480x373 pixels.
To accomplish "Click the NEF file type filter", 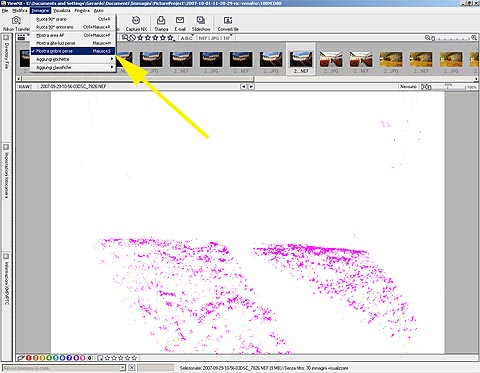I will click(x=203, y=38).
